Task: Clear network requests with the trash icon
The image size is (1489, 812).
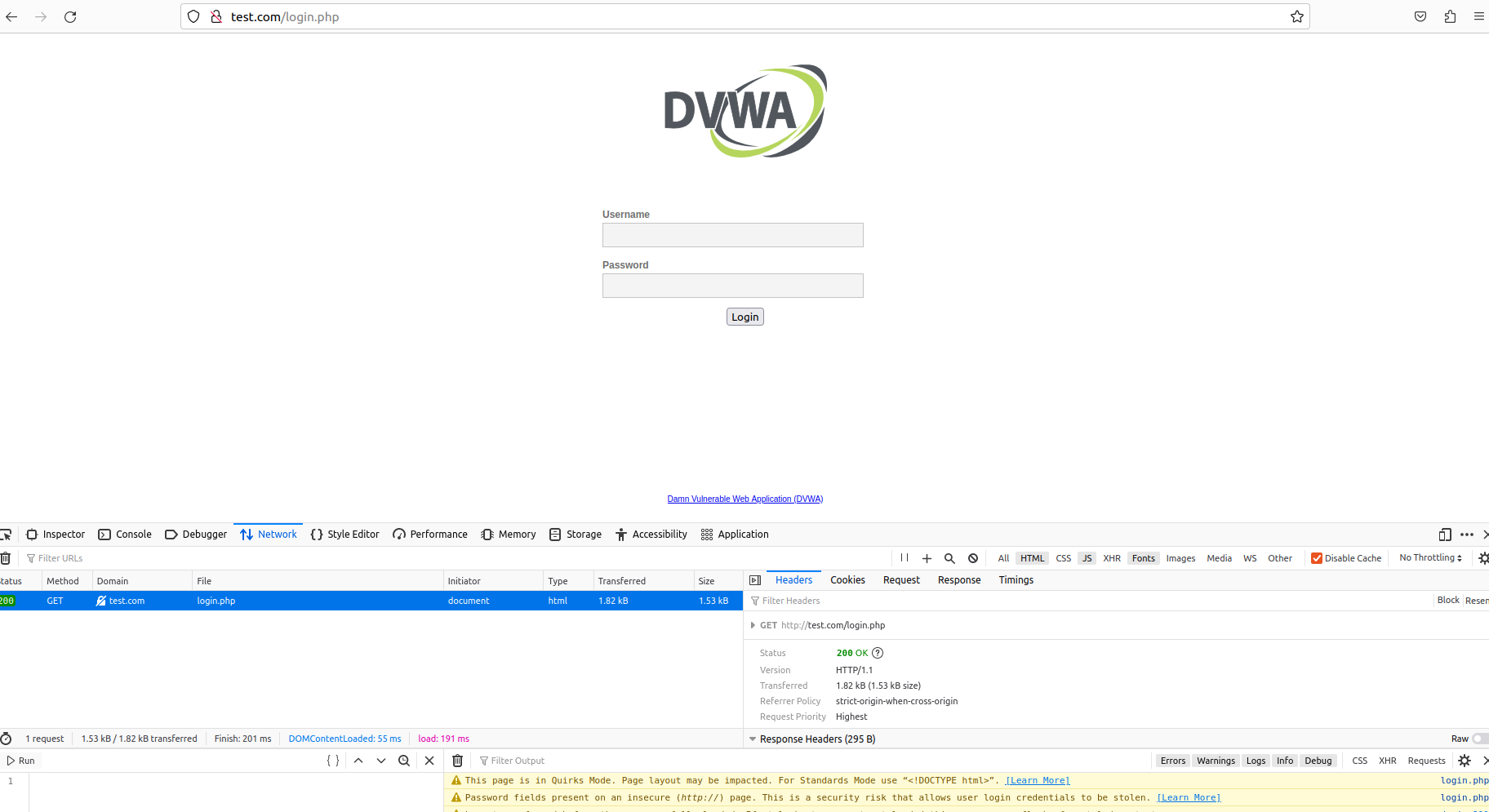Action: [6, 558]
